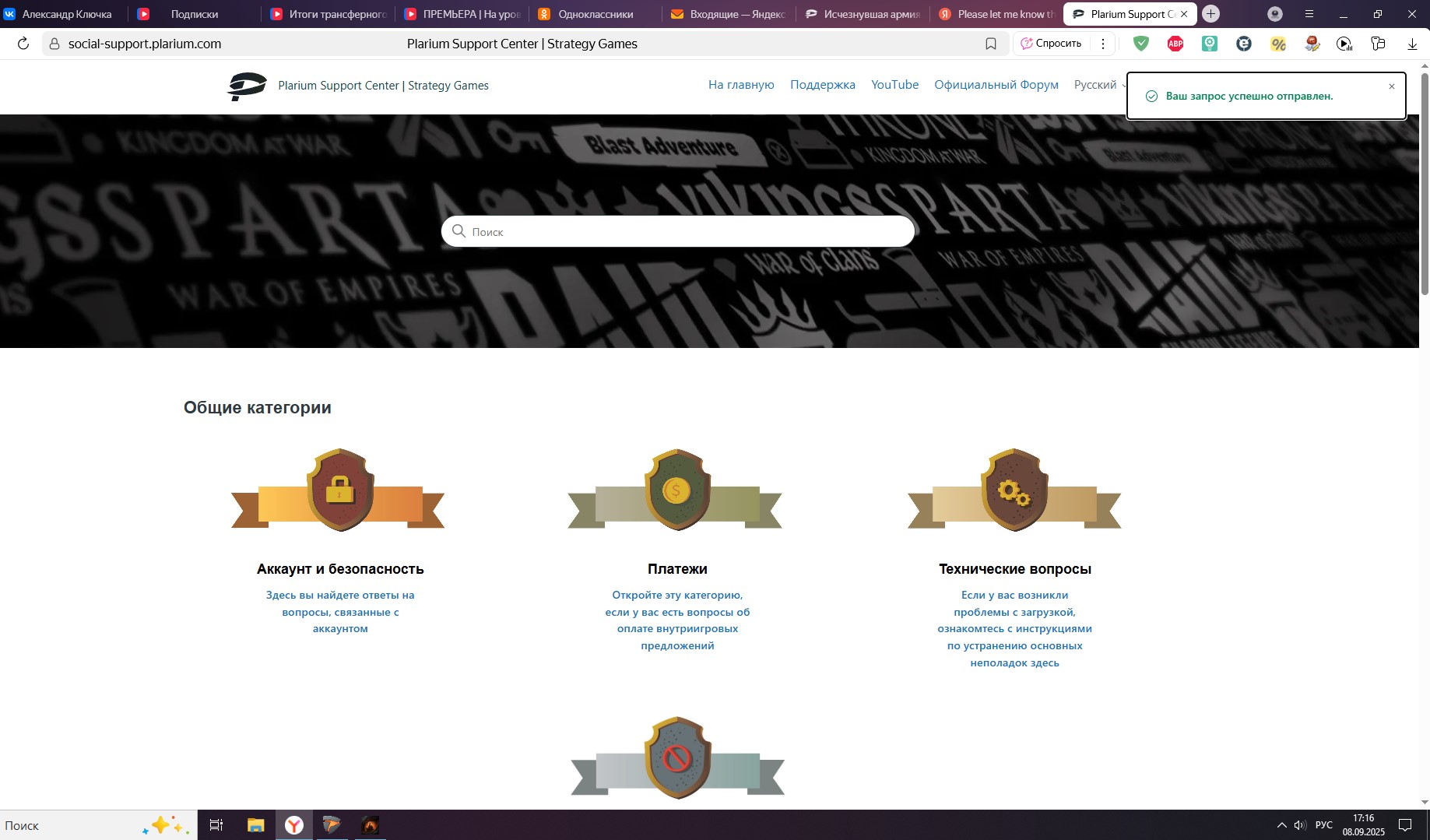Open the Account and security lock shield
The width and height of the screenshot is (1430, 840).
[x=339, y=490]
